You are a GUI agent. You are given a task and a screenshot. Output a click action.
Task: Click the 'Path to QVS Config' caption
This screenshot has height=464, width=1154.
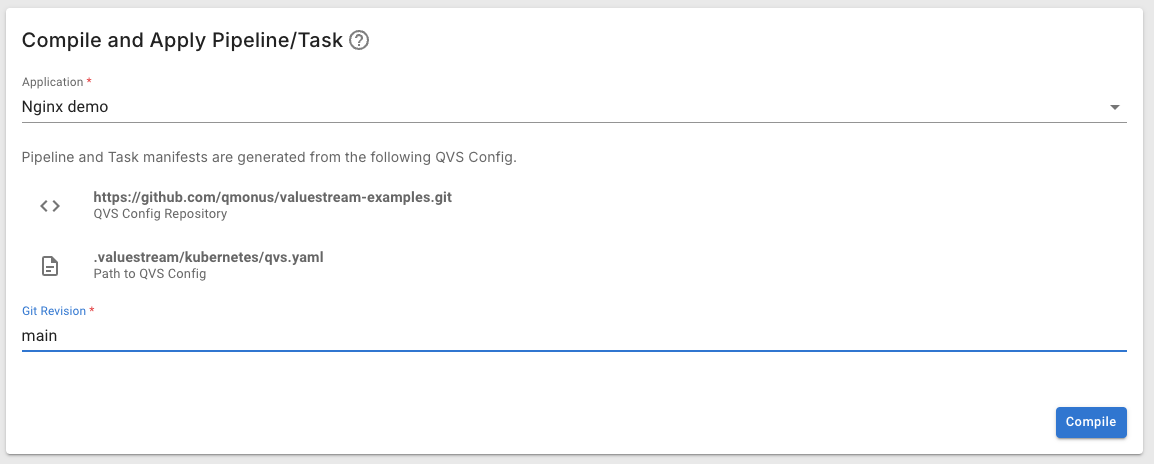click(149, 274)
